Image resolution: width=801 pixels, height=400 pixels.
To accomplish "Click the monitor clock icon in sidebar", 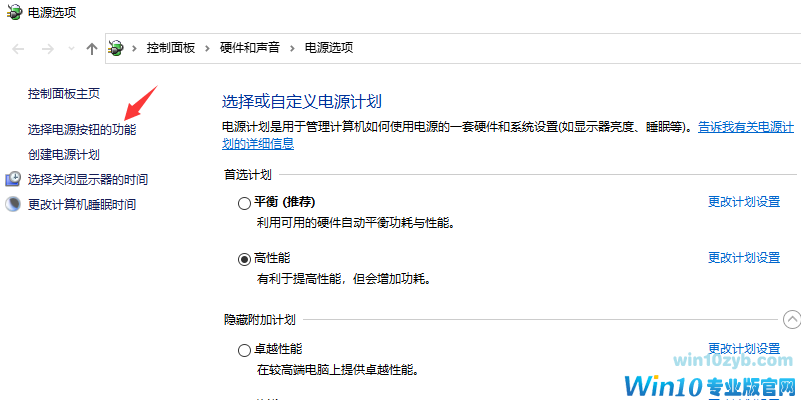I will (x=13, y=179).
